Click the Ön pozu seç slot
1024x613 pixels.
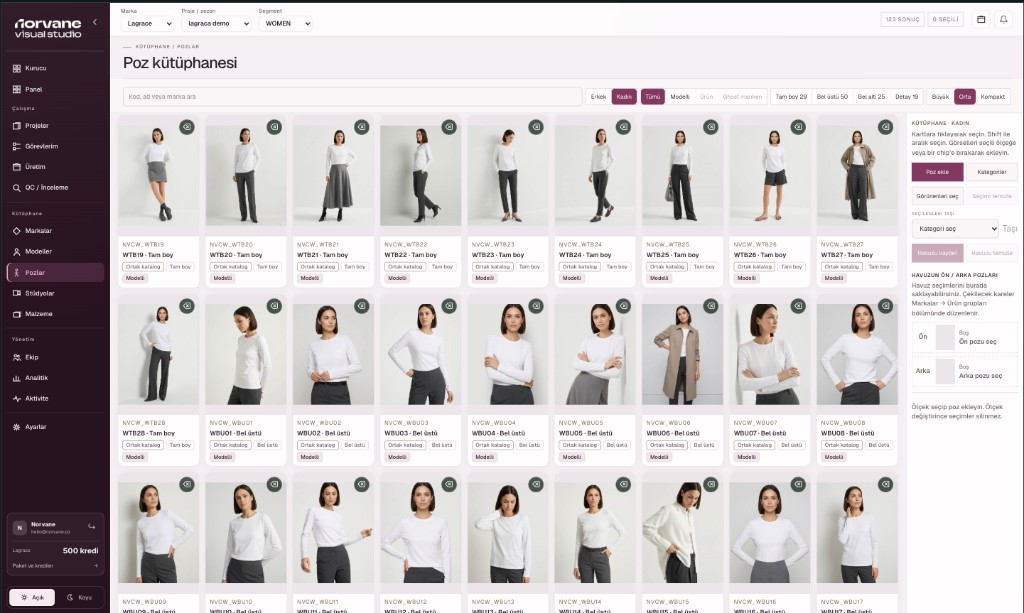tap(965, 337)
